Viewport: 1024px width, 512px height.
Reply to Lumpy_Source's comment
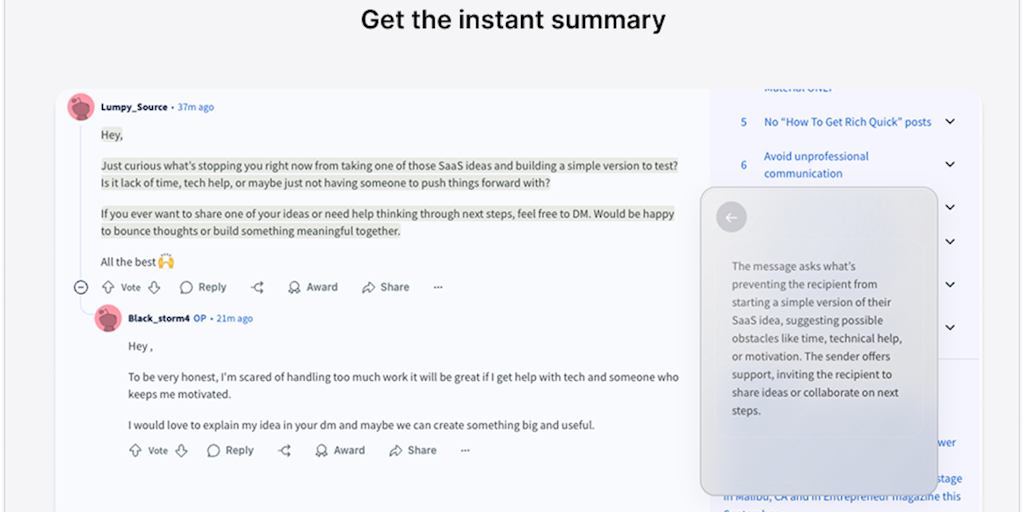coord(203,287)
